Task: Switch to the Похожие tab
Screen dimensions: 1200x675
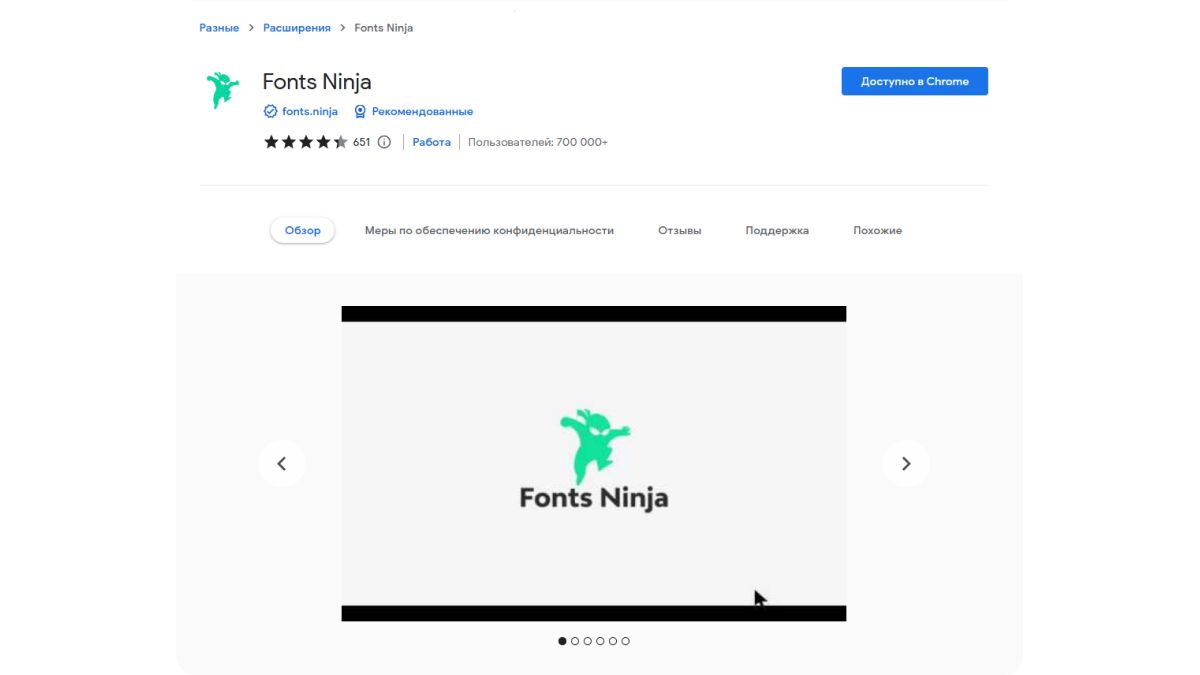Action: (x=877, y=230)
